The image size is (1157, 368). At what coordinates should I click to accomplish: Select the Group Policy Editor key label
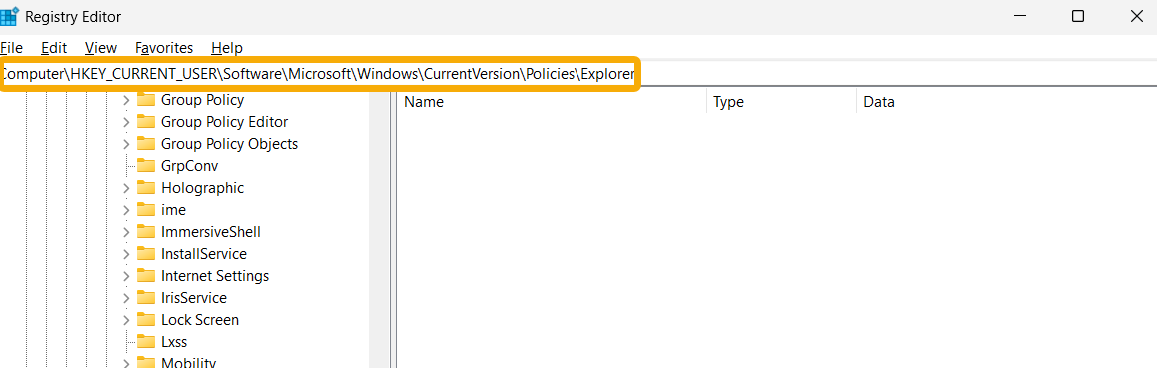[224, 122]
